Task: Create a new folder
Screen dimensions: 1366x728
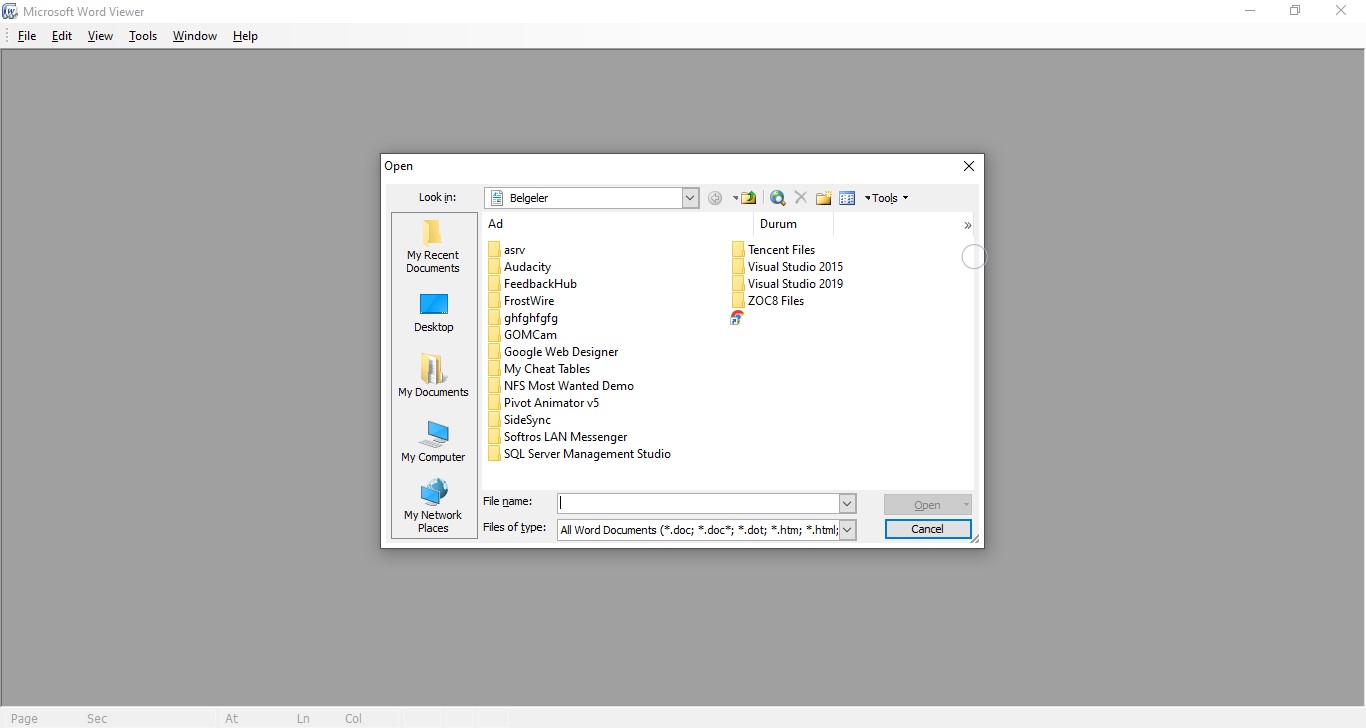Action: pos(824,198)
